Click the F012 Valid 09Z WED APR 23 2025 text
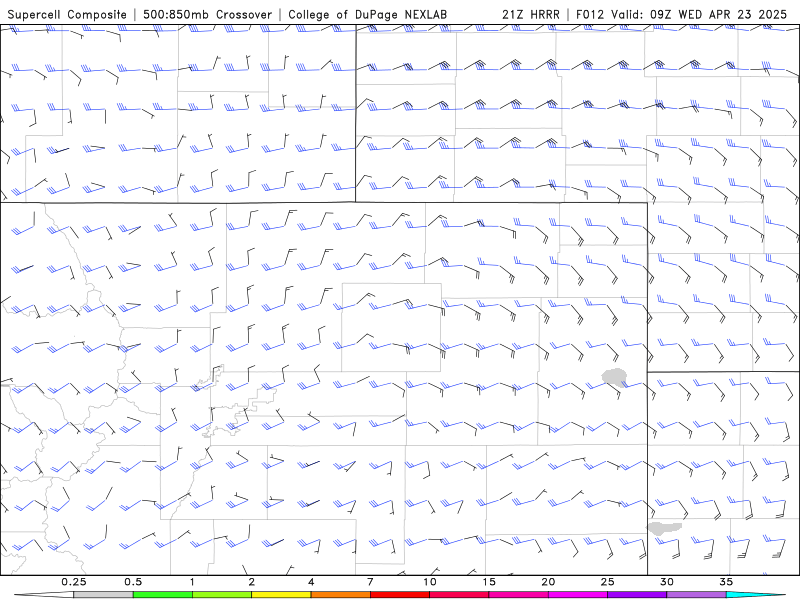 (682, 14)
